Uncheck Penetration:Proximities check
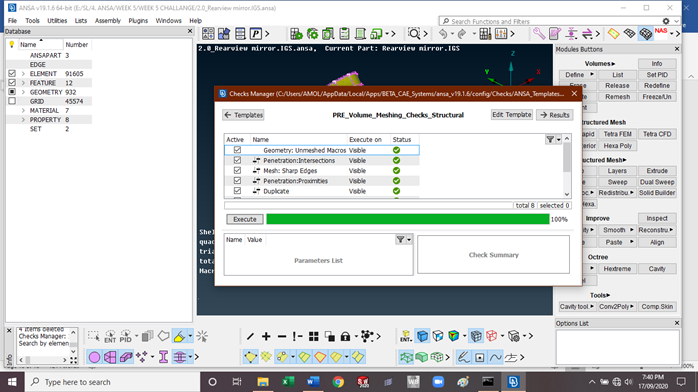This screenshot has width=698, height=392. 237,181
